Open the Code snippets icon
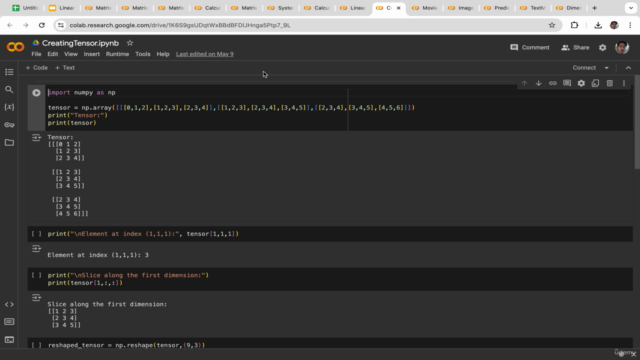640x360 pixels. click(9, 304)
